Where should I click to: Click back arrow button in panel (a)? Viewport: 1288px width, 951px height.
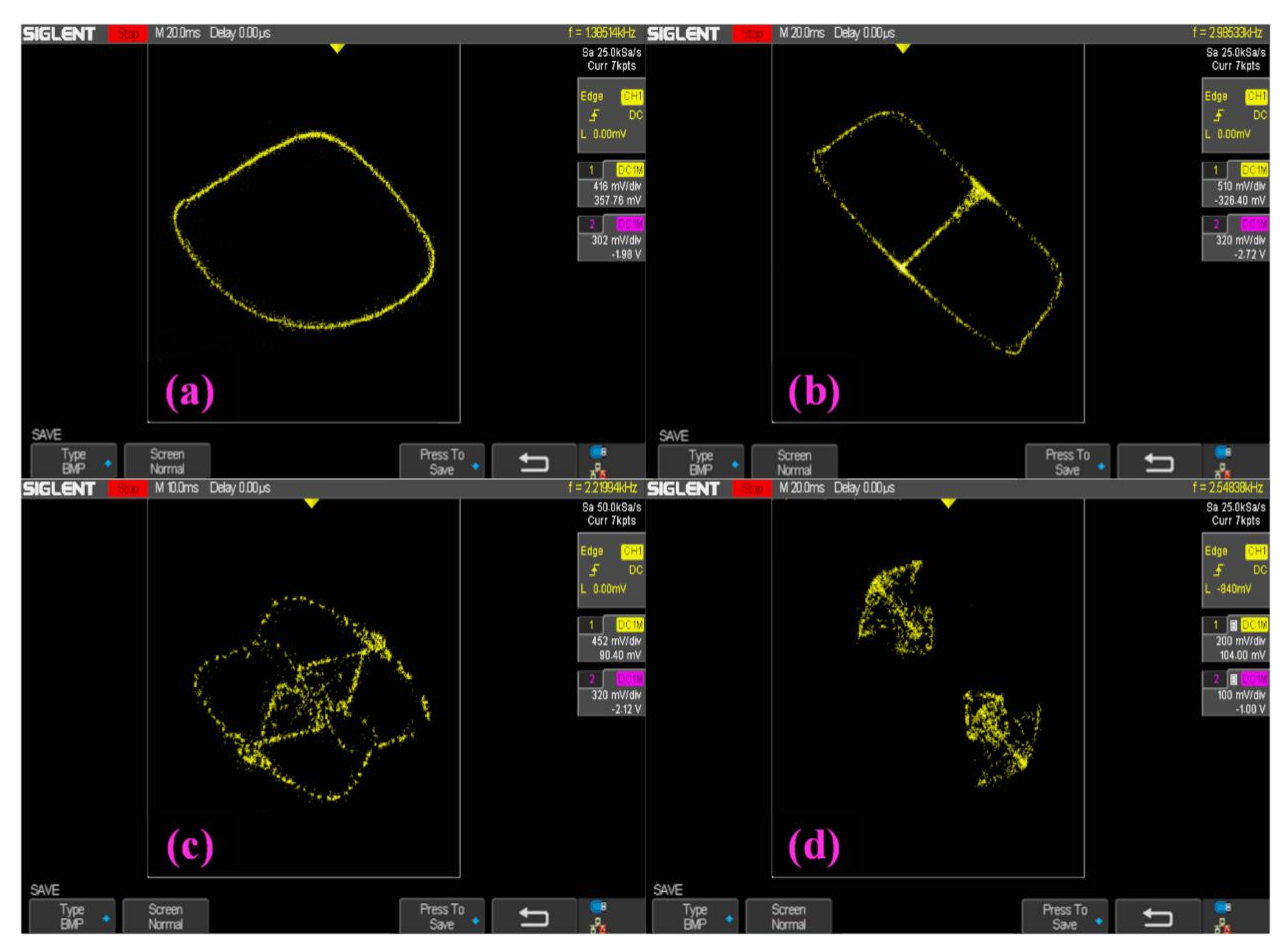[534, 462]
